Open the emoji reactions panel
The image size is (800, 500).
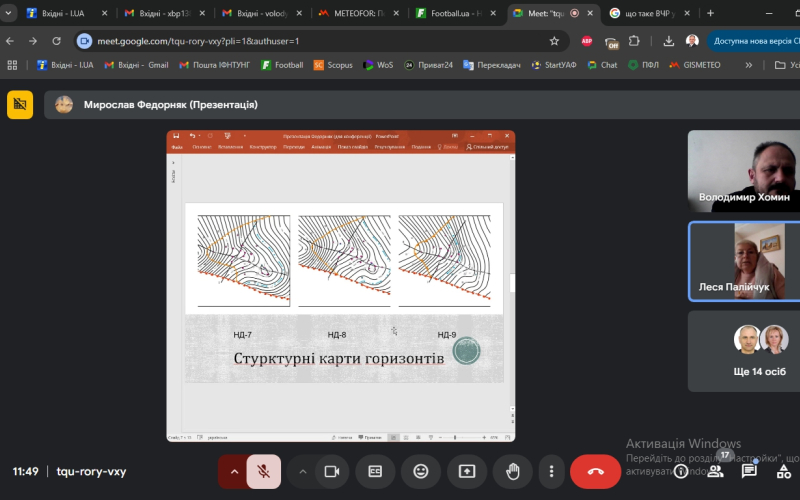pyautogui.click(x=420, y=471)
